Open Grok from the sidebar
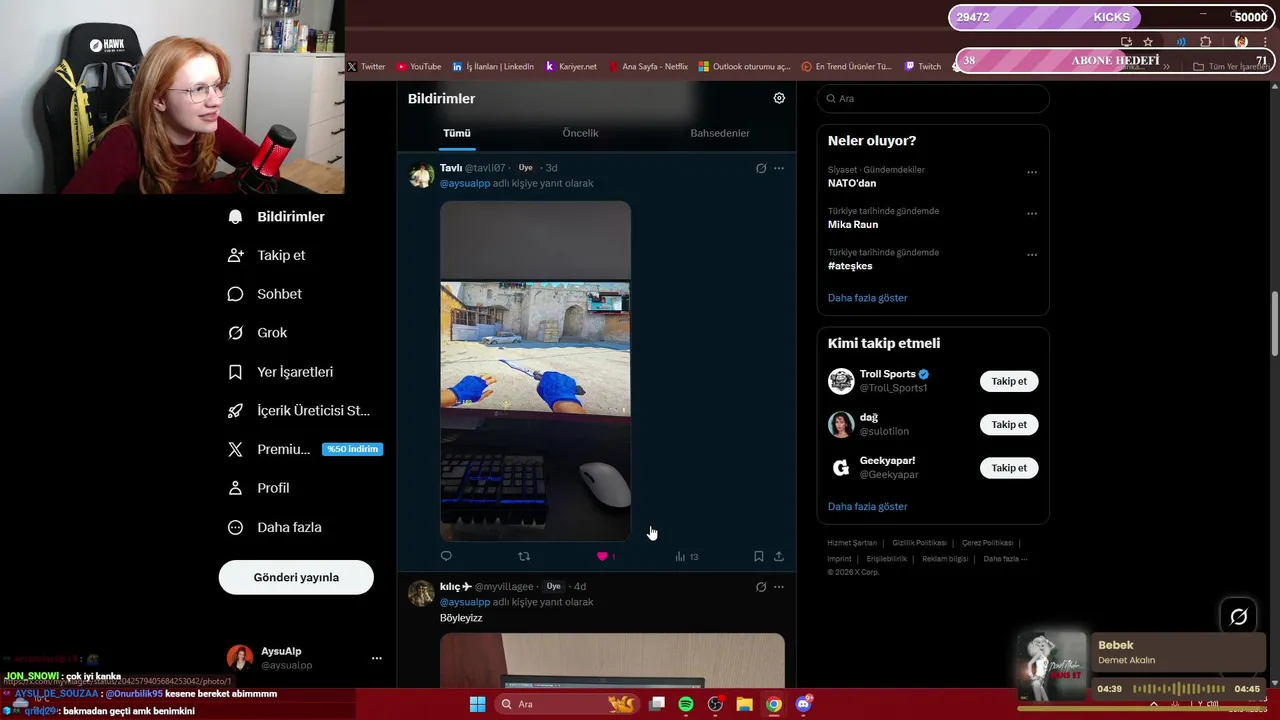The image size is (1280, 720). coord(257,333)
